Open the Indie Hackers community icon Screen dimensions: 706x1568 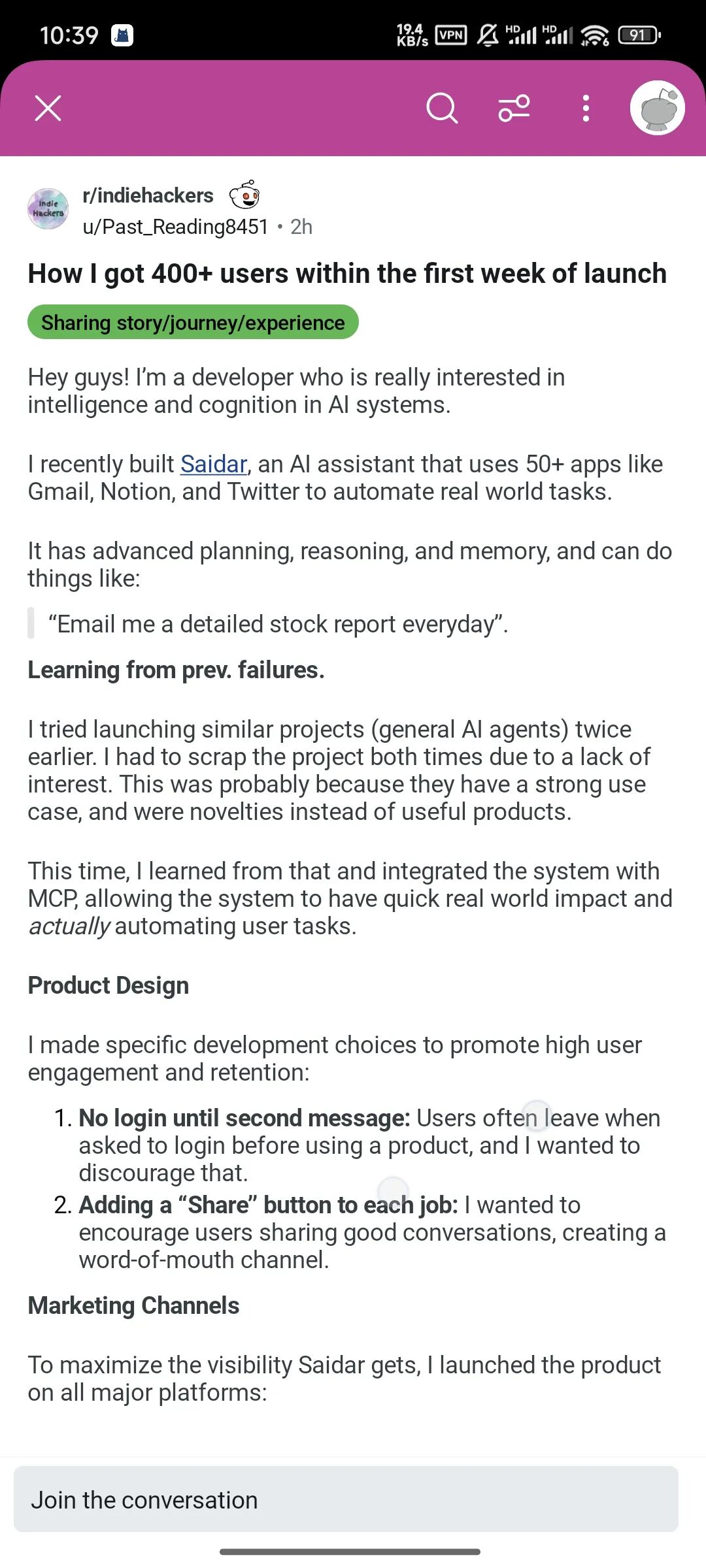coord(48,209)
